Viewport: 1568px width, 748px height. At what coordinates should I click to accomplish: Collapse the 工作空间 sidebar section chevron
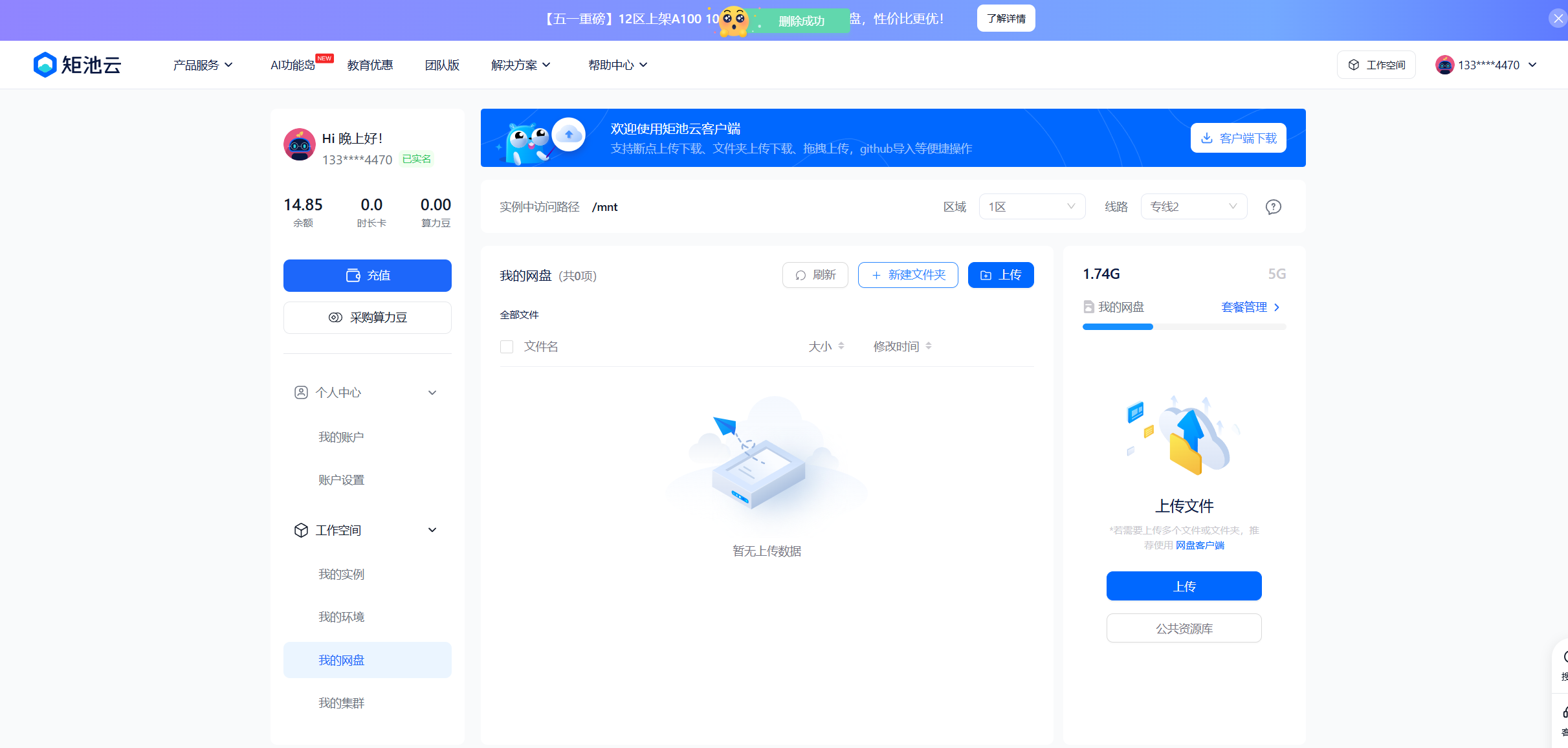432,531
